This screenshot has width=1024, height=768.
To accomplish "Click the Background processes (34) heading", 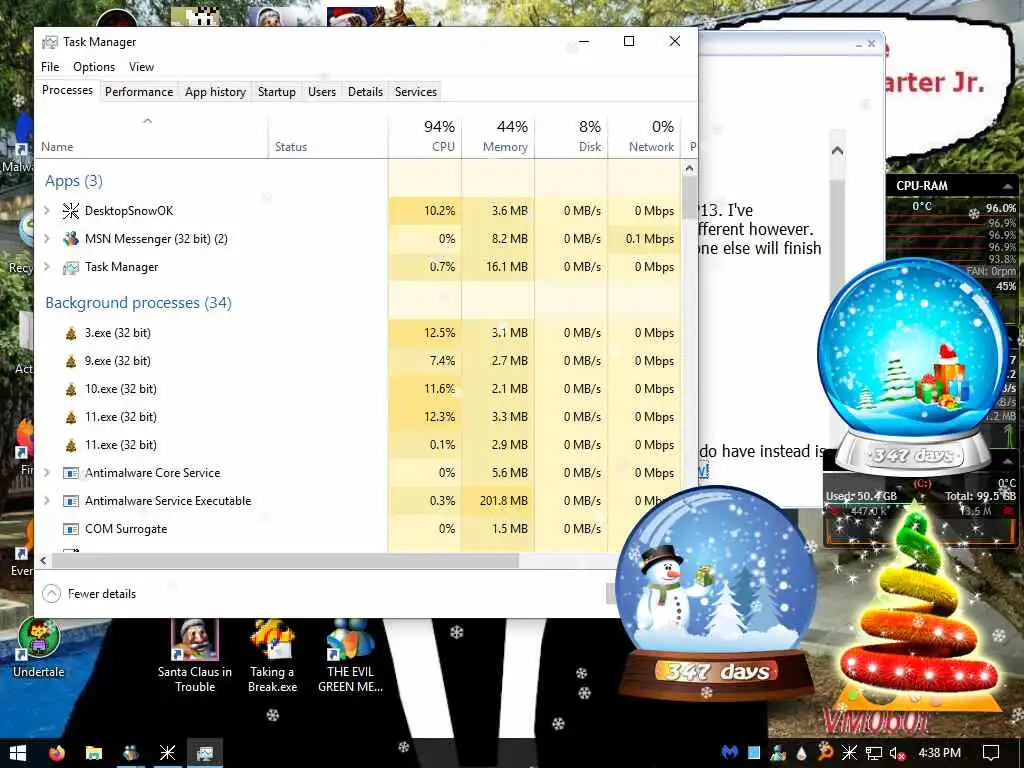I will (x=138, y=303).
